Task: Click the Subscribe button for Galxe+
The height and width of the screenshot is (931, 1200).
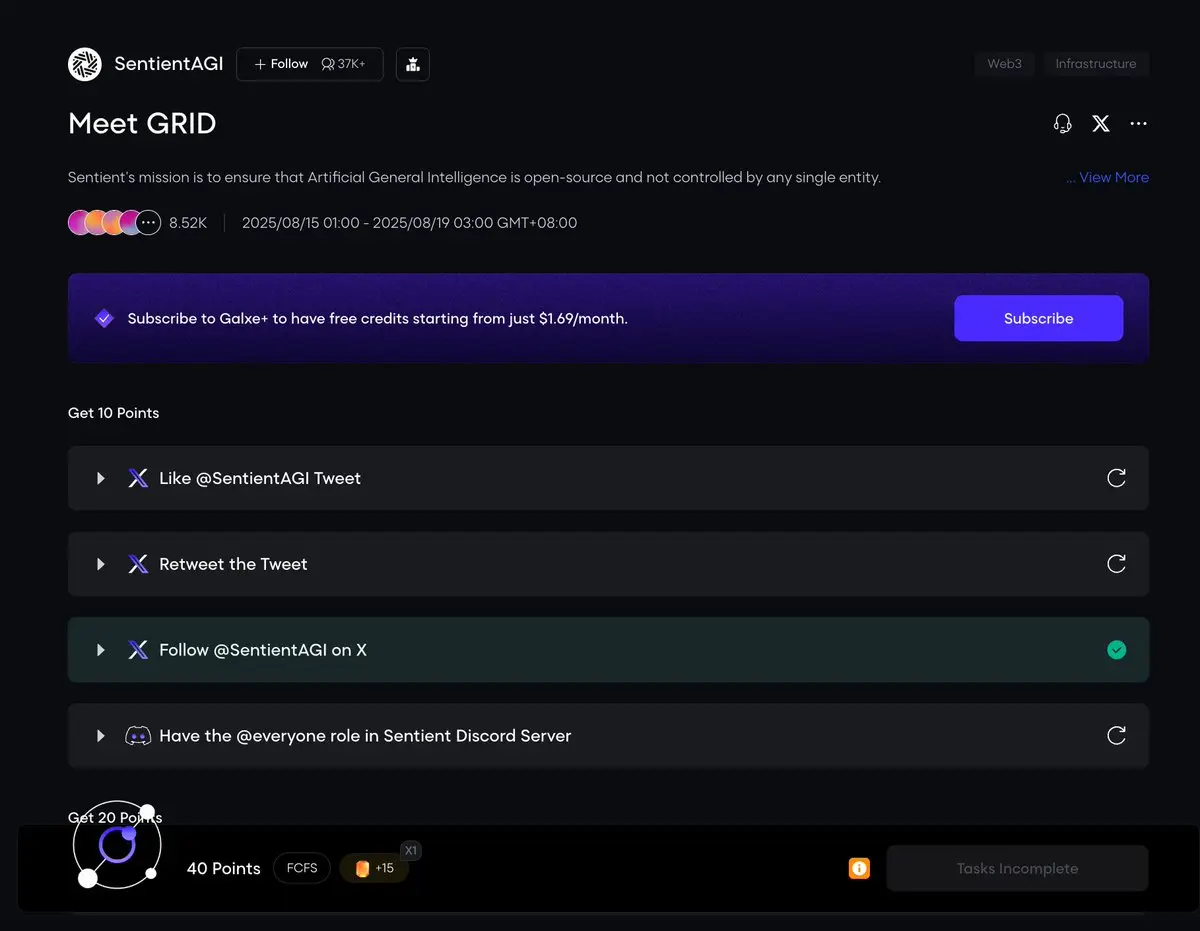Action: point(1039,318)
